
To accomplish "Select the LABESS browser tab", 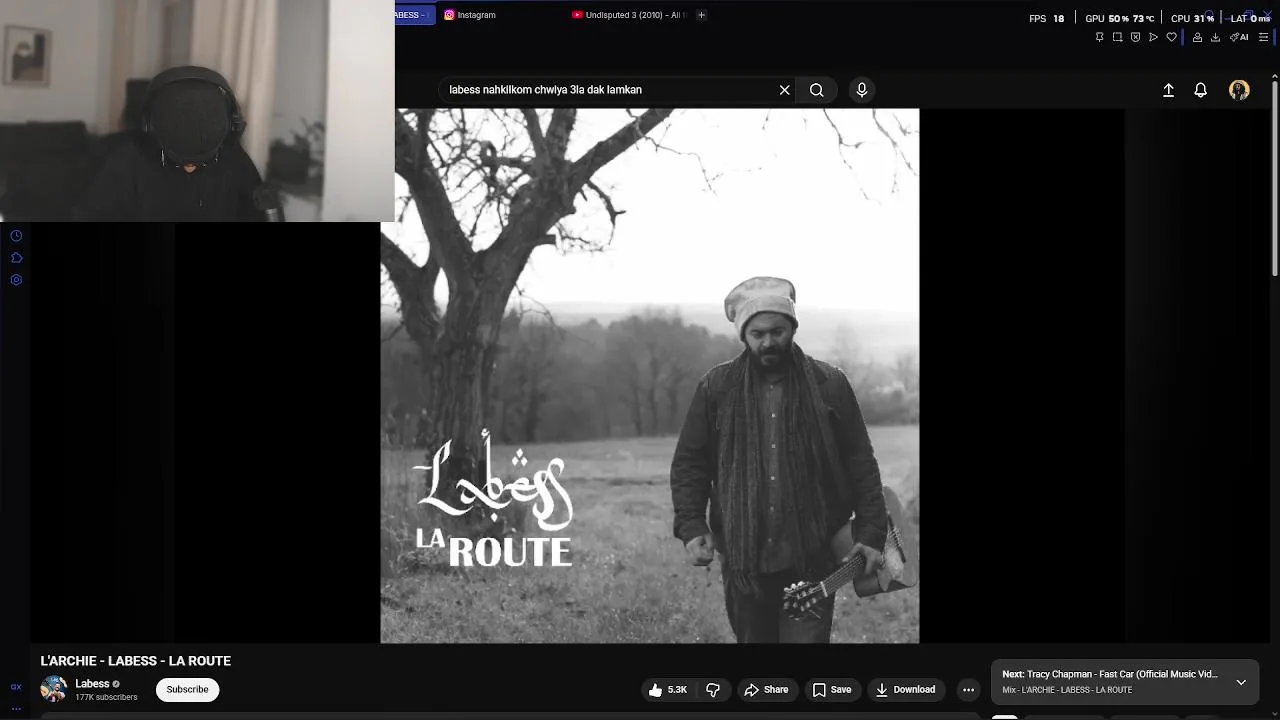I will coord(414,15).
